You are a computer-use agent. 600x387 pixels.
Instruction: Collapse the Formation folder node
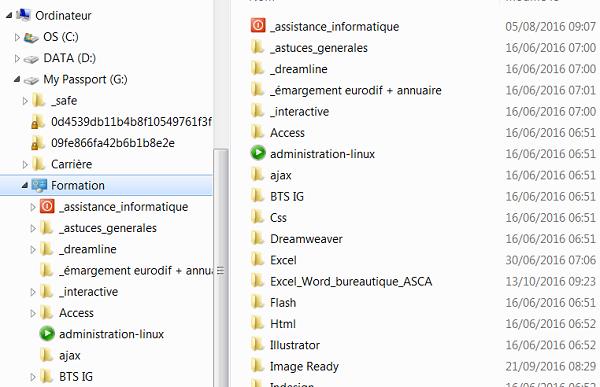click(x=25, y=185)
